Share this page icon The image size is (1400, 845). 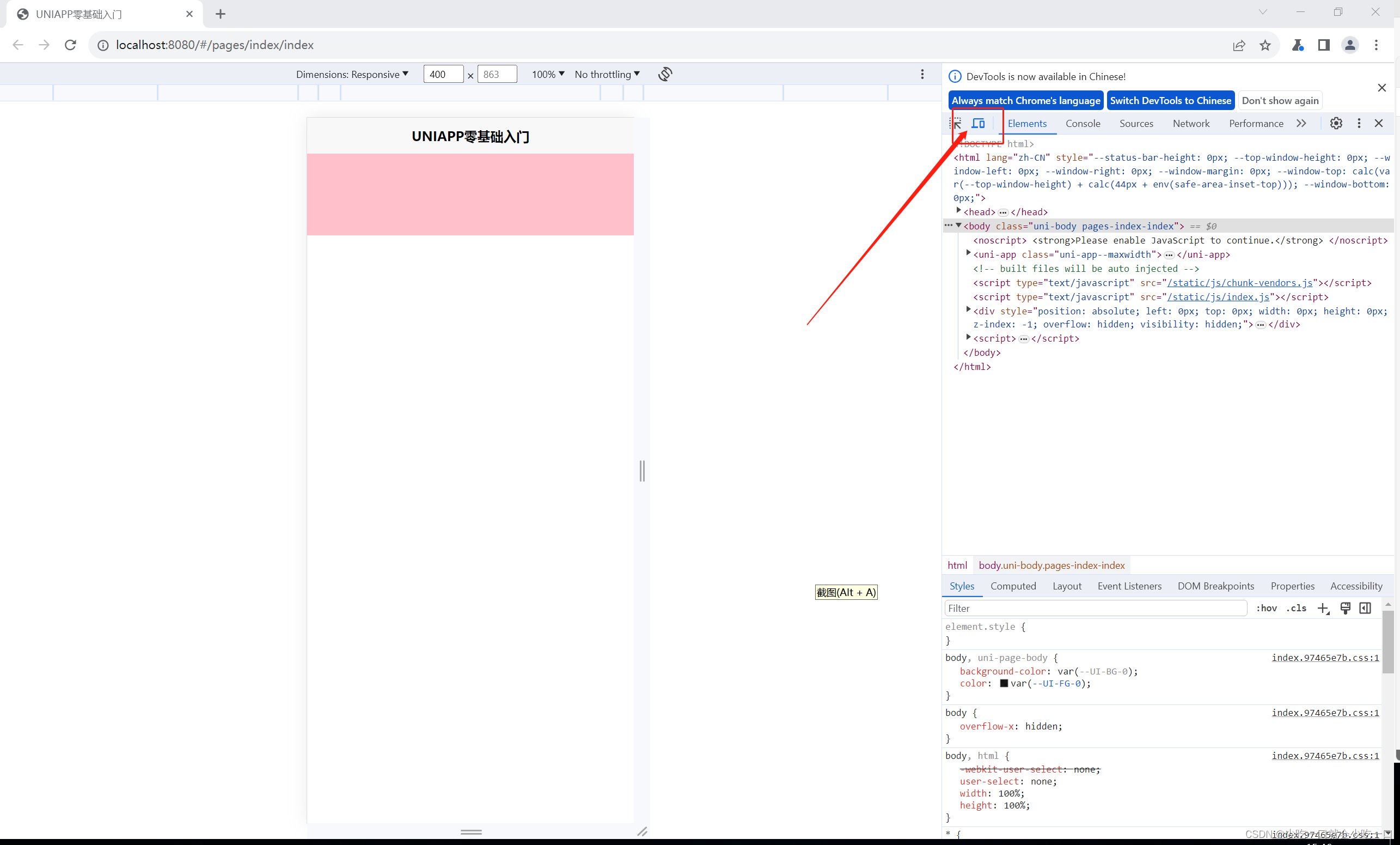pyautogui.click(x=1239, y=45)
